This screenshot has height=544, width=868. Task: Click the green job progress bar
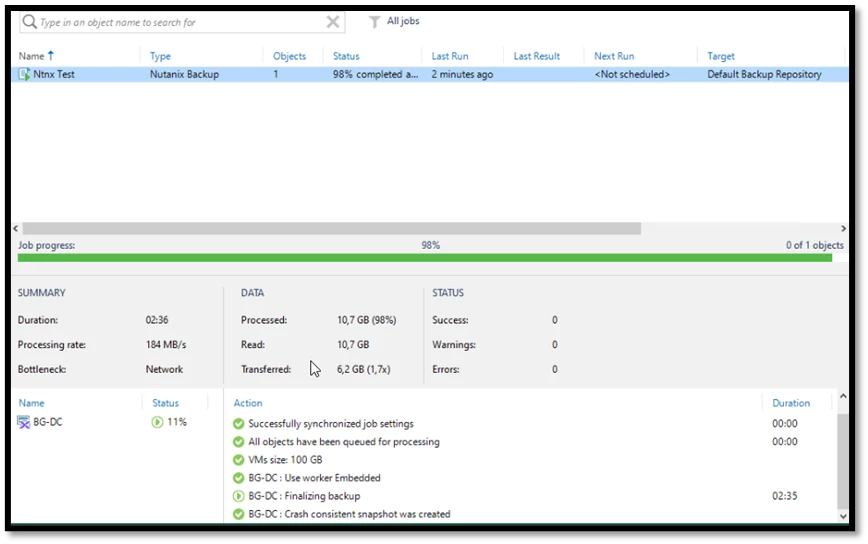[425, 258]
